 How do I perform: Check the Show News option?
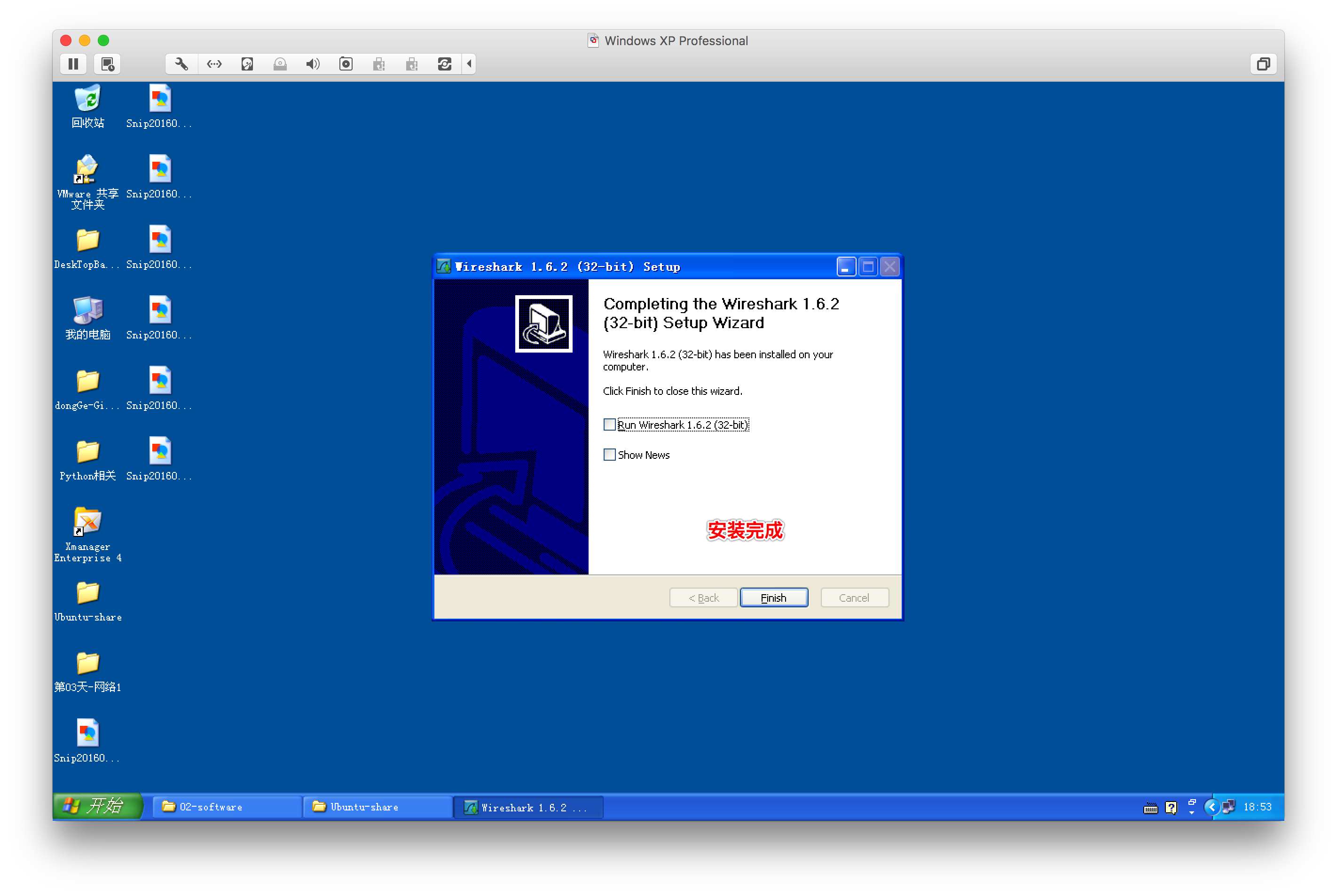click(610, 455)
